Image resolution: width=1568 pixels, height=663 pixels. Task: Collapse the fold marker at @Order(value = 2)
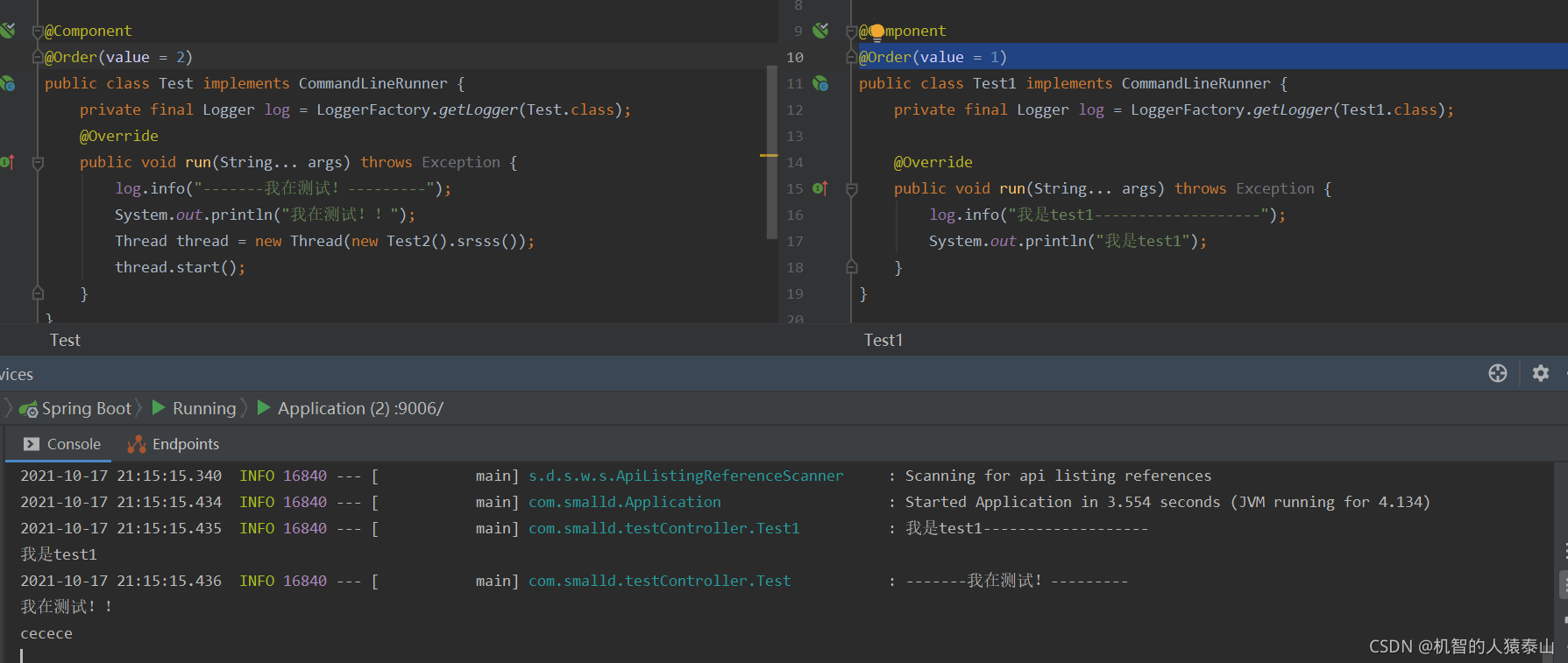[x=38, y=57]
